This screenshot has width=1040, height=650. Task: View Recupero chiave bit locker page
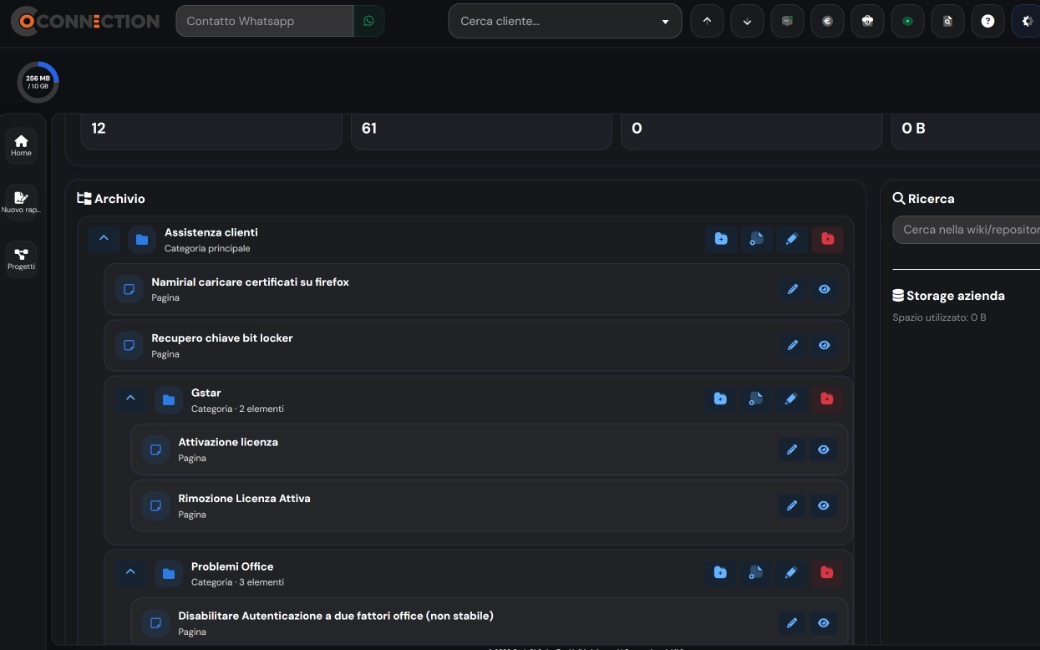click(824, 345)
